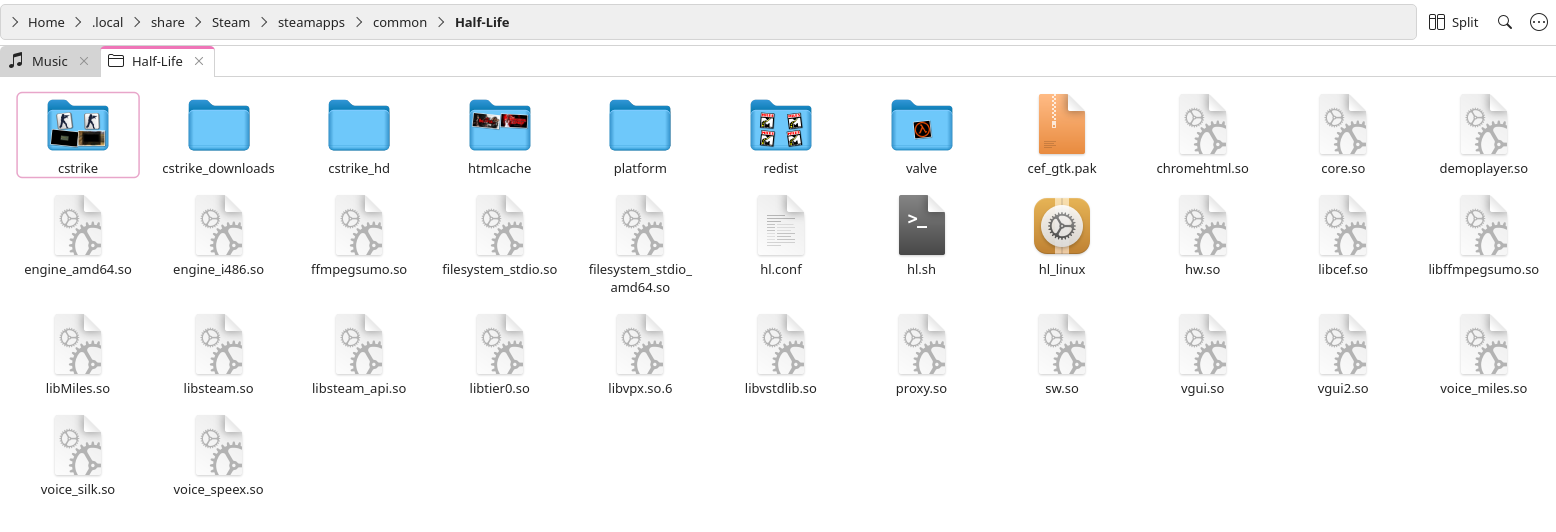The image size is (1556, 532).
Task: Close the Music tab
Action: coord(84,61)
